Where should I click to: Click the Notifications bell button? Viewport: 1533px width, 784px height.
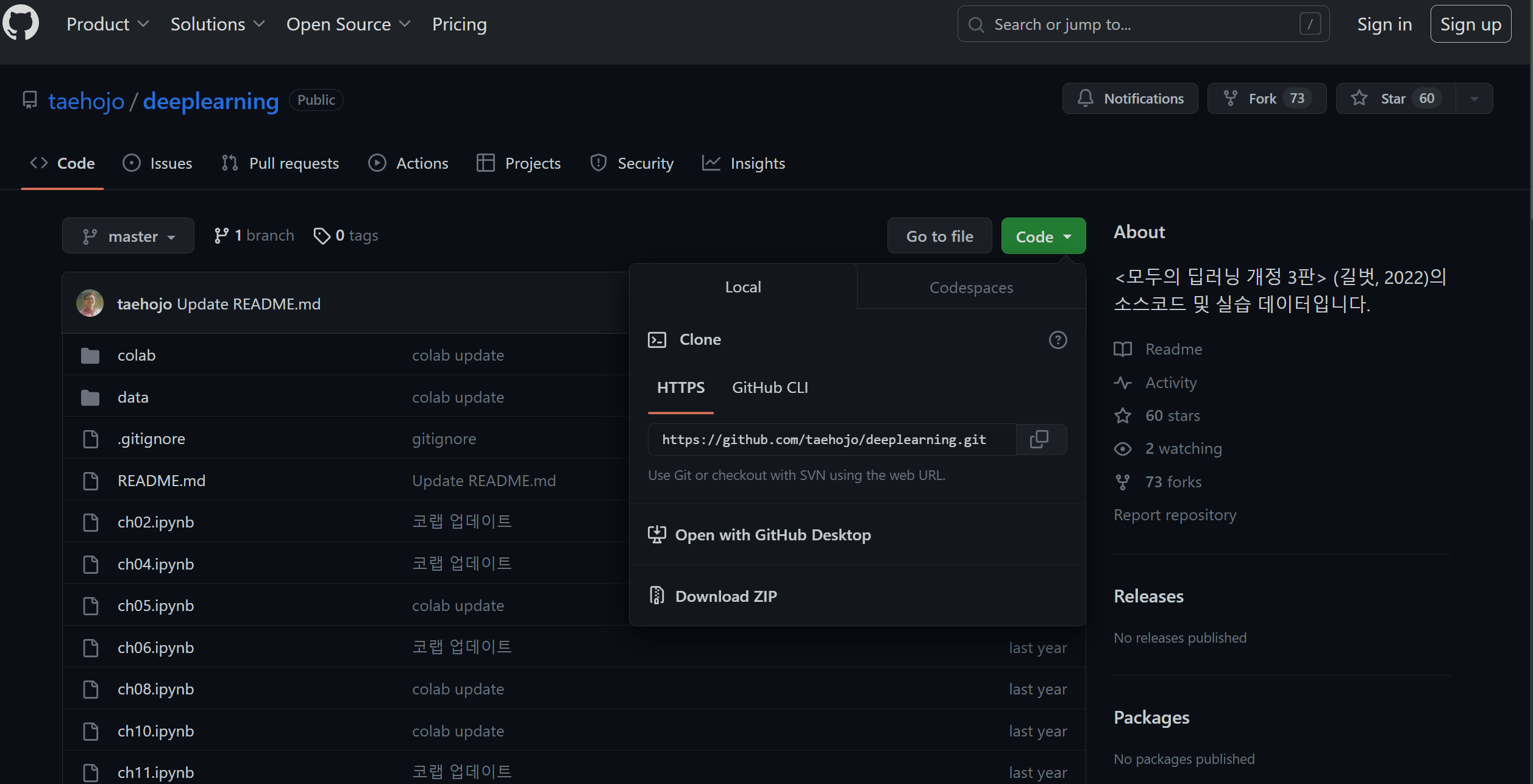(x=1130, y=99)
